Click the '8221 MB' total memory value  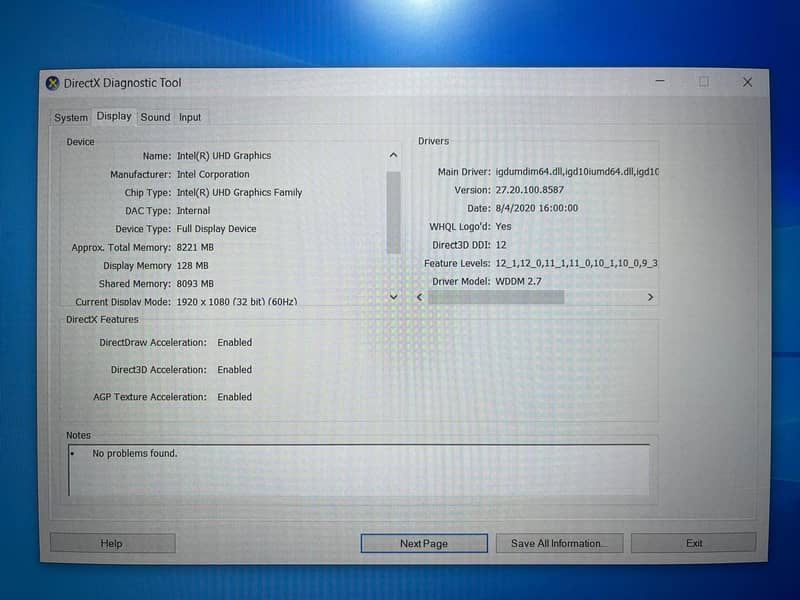pos(195,247)
